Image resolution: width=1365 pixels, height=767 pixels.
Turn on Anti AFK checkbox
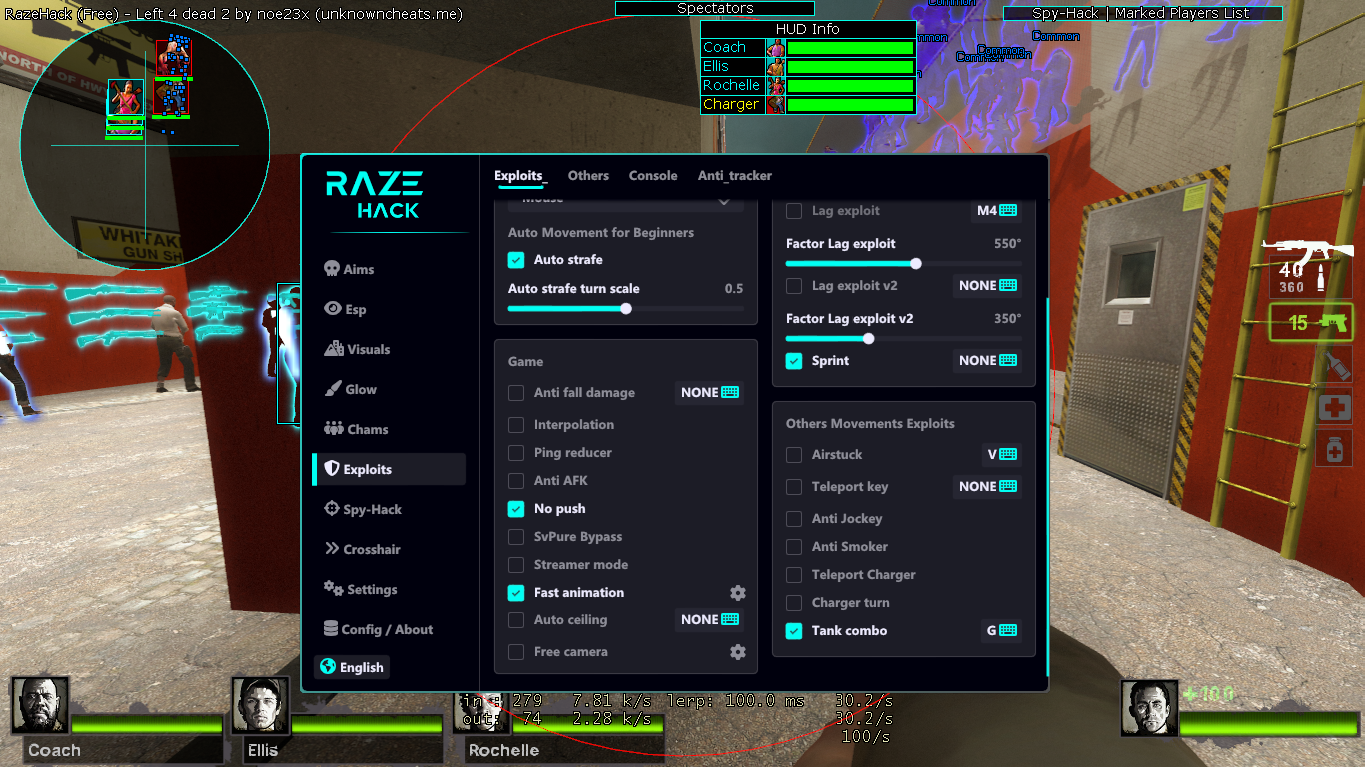coord(516,481)
